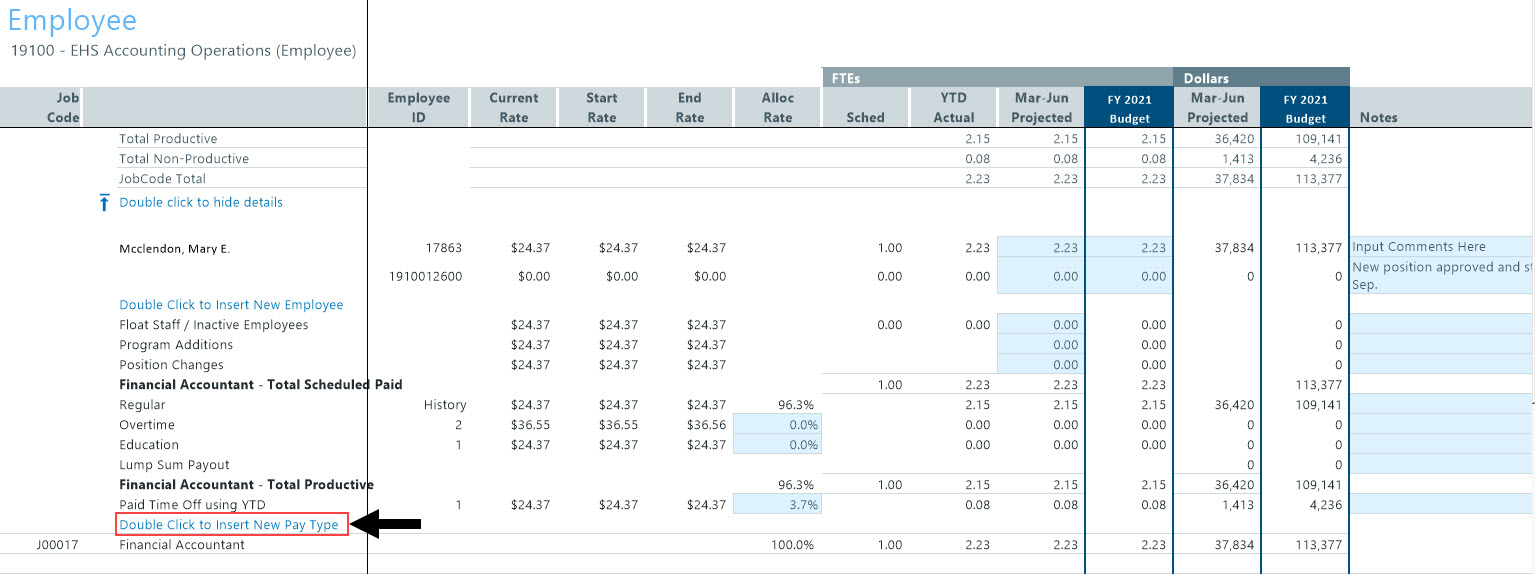This screenshot has width=1535, height=574.
Task: Select Paid Time Off 3.7% allocation cell
Action: tap(777, 505)
